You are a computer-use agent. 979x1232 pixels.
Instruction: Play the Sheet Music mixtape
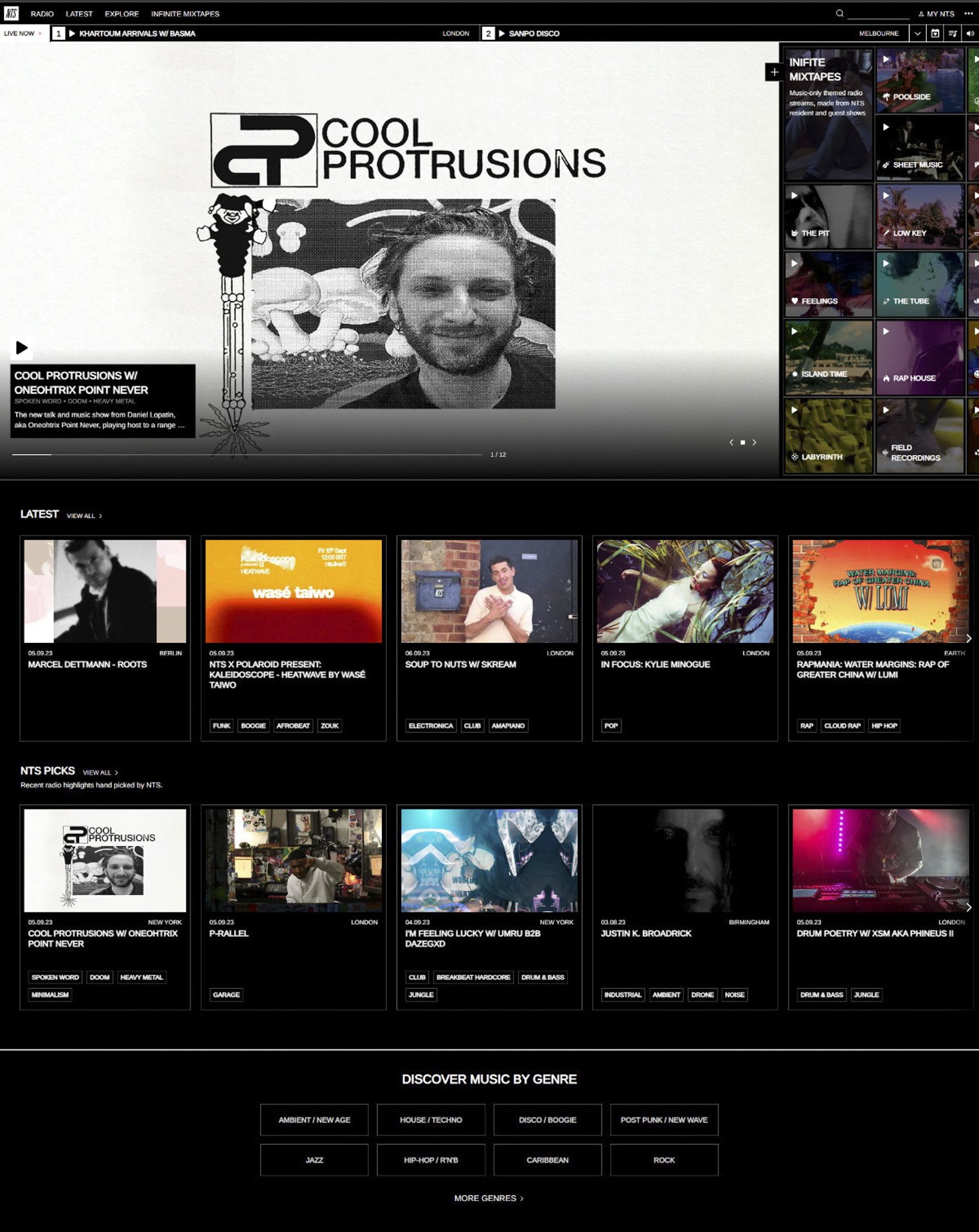[x=886, y=127]
